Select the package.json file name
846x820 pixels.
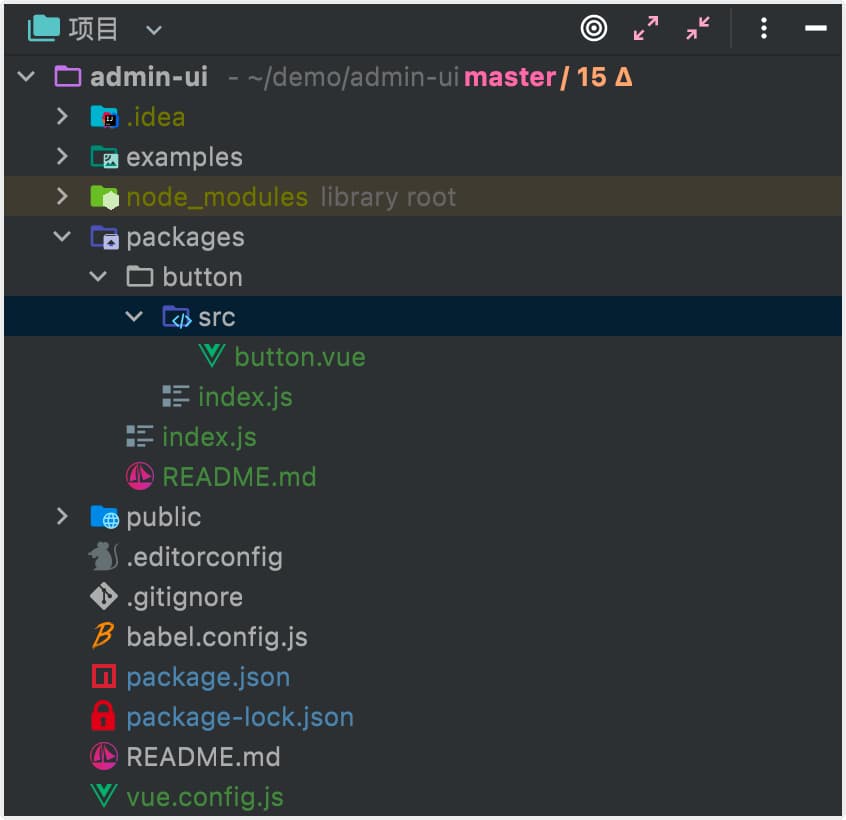[208, 678]
